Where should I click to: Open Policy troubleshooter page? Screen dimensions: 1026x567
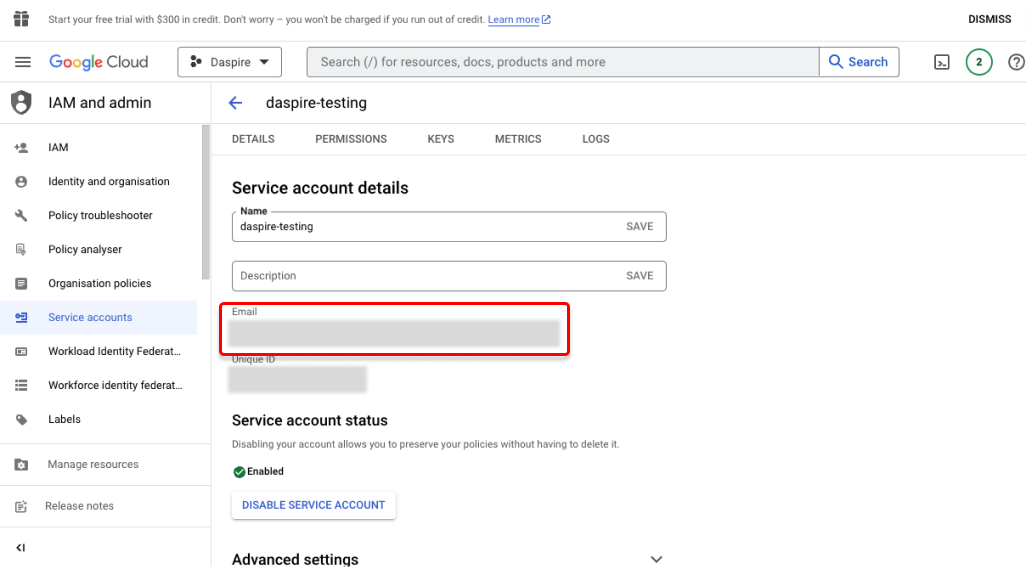click(99, 216)
